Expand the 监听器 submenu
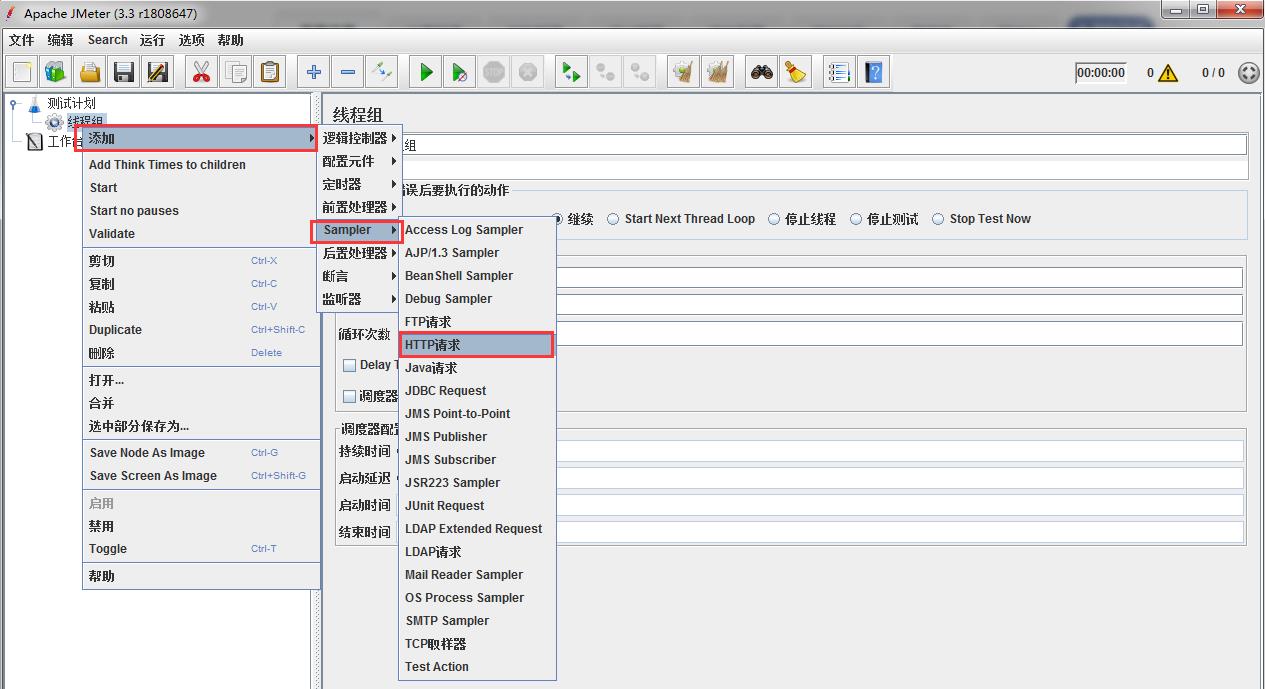Viewport: 1265px width, 689px height. pos(360,299)
